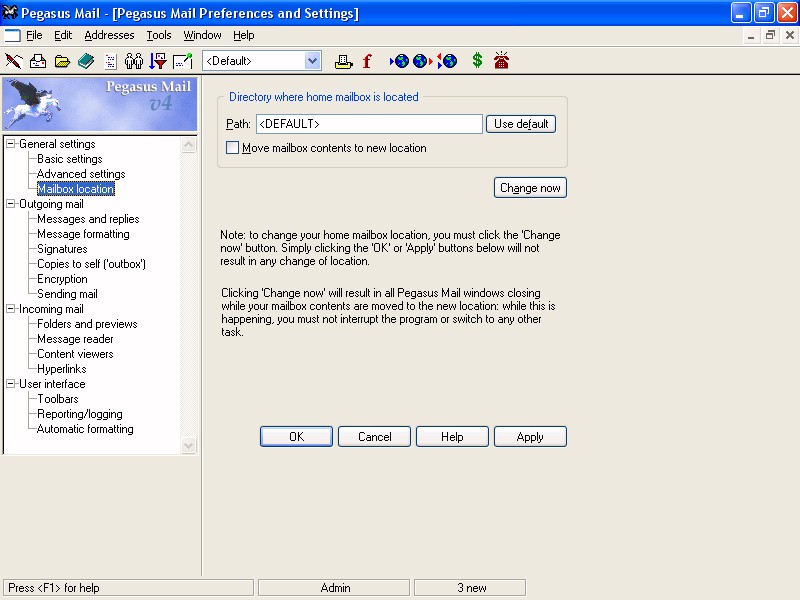The width and height of the screenshot is (800, 600).
Task: Click the Cancel button
Action: [x=374, y=437]
